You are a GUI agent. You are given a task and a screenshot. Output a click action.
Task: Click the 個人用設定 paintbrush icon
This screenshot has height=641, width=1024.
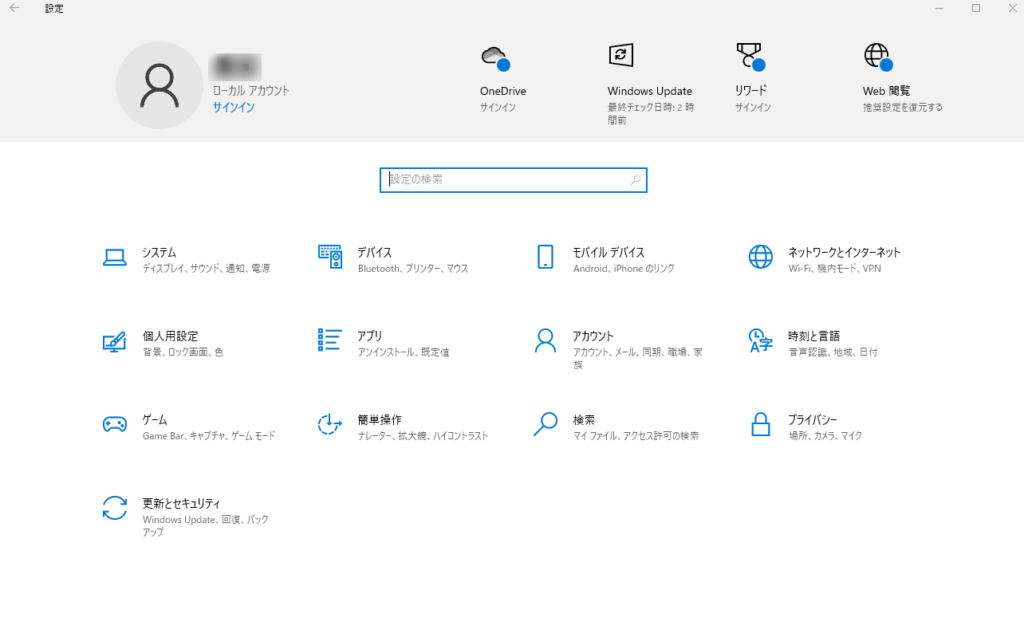pyautogui.click(x=115, y=342)
